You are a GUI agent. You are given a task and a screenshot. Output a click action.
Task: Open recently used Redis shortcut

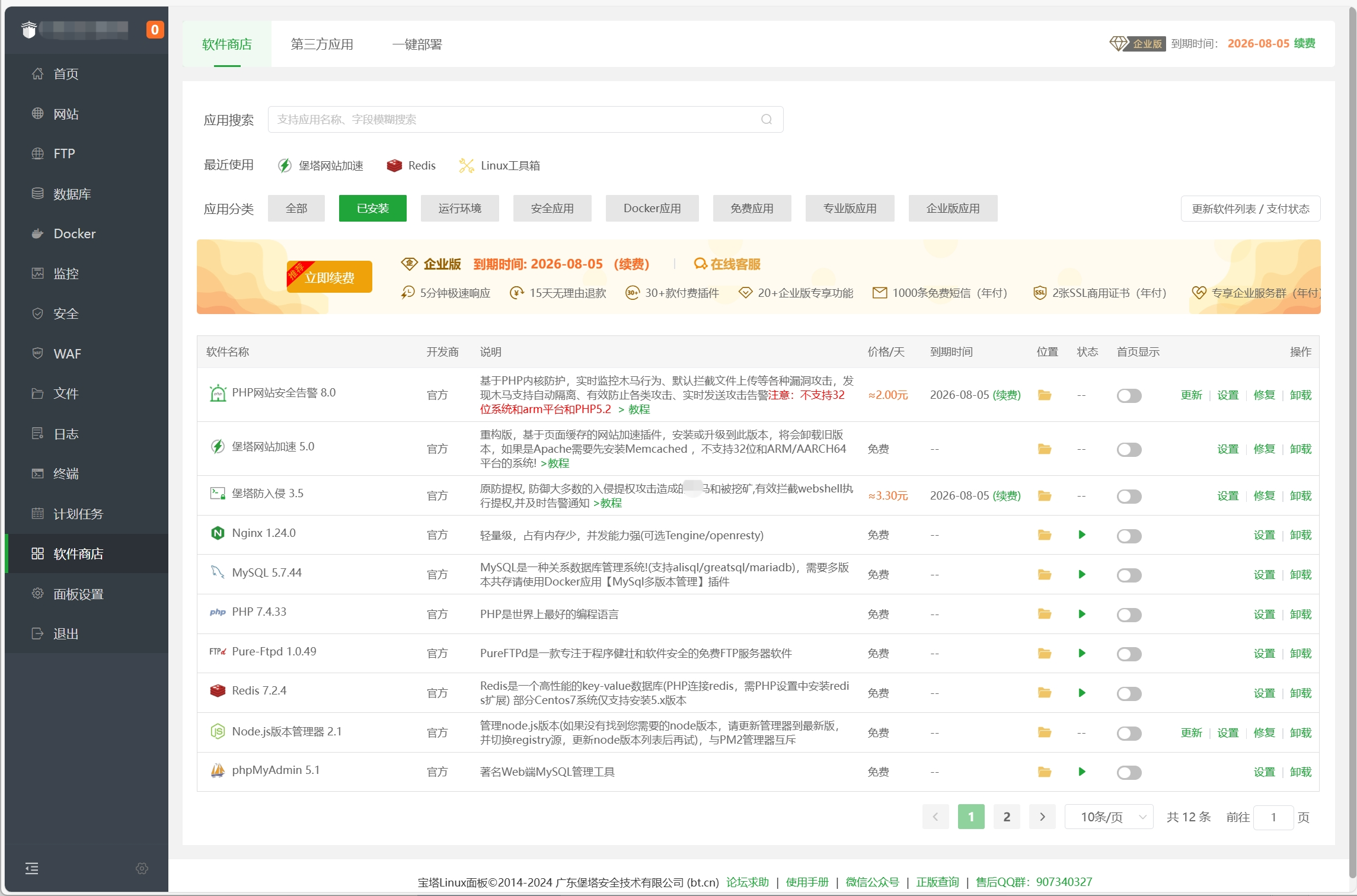pyautogui.click(x=411, y=165)
